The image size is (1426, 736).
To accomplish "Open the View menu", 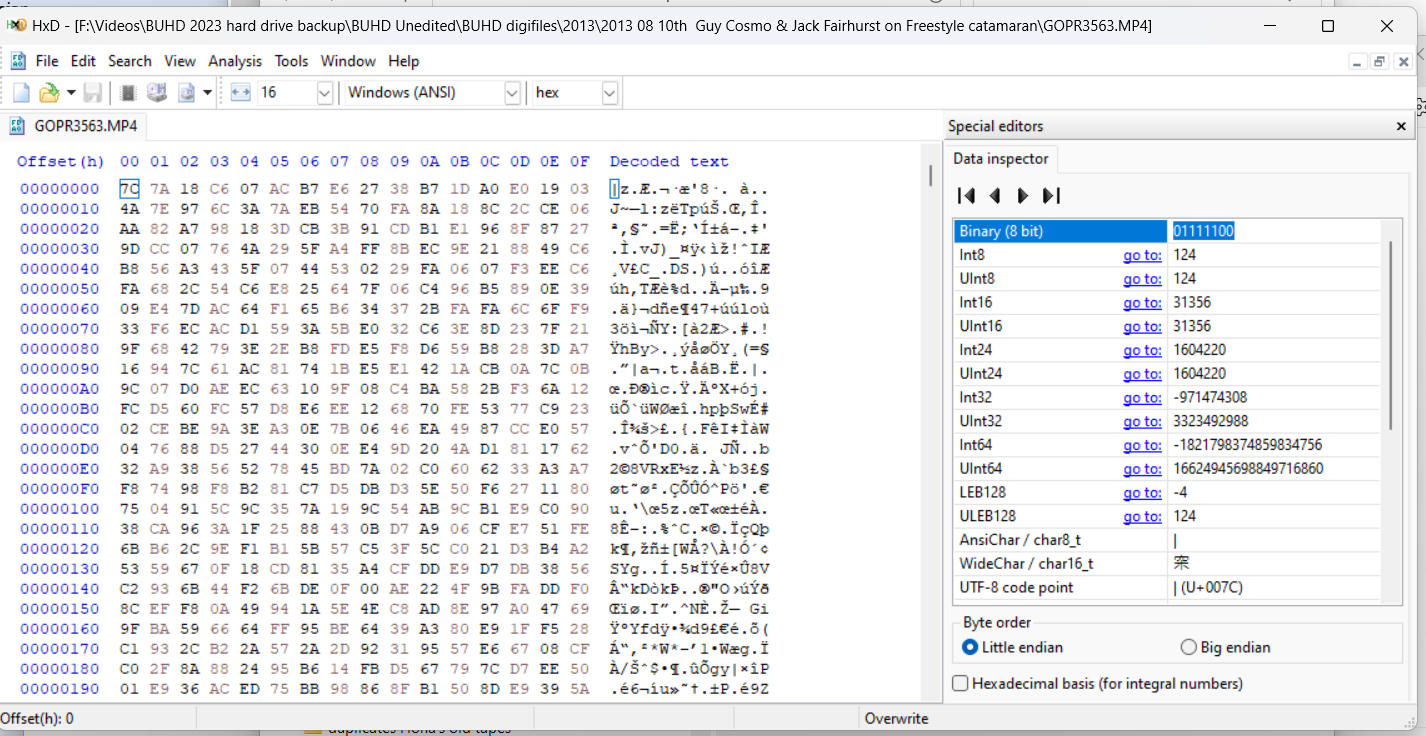I will click(x=180, y=61).
